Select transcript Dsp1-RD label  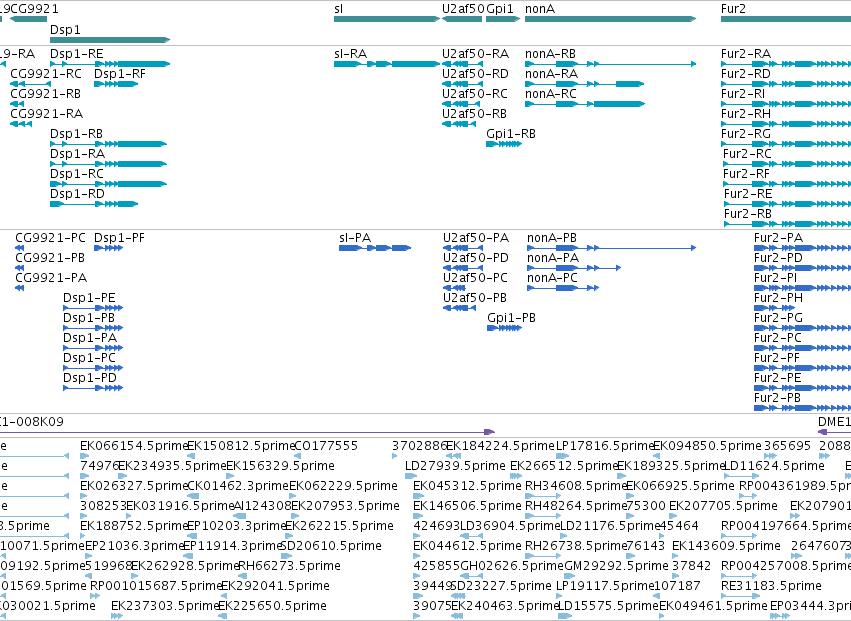pos(77,194)
